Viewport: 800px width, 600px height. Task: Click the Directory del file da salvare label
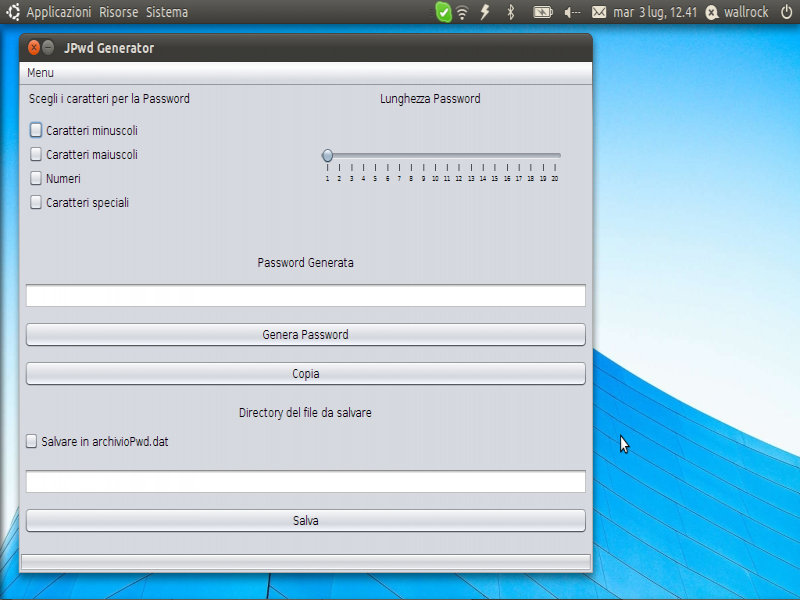tap(305, 413)
